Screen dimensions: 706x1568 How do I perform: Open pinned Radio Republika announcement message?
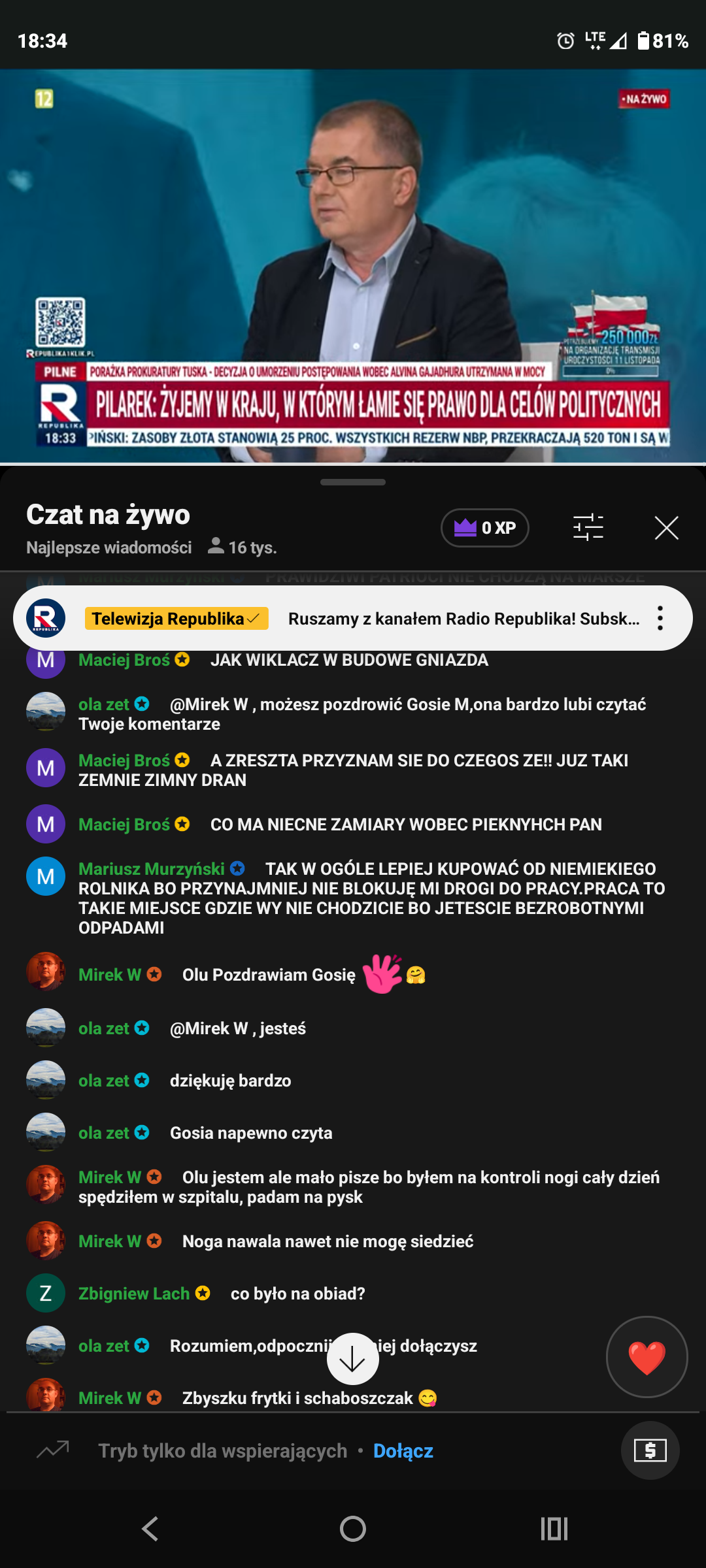464,619
